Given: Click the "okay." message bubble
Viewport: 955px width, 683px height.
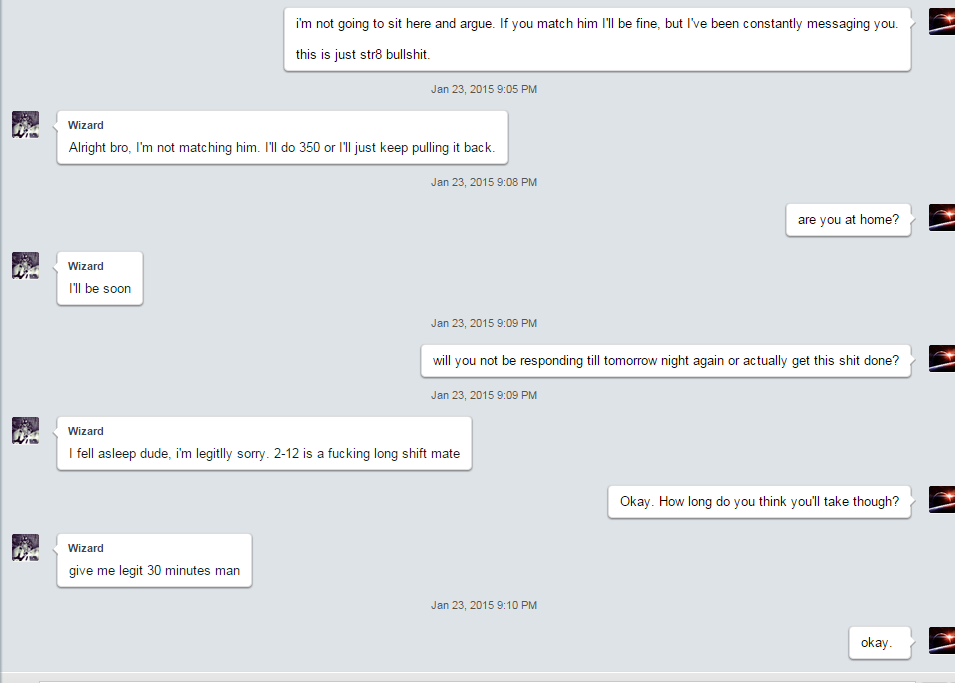Looking at the screenshot, I should (x=879, y=643).
